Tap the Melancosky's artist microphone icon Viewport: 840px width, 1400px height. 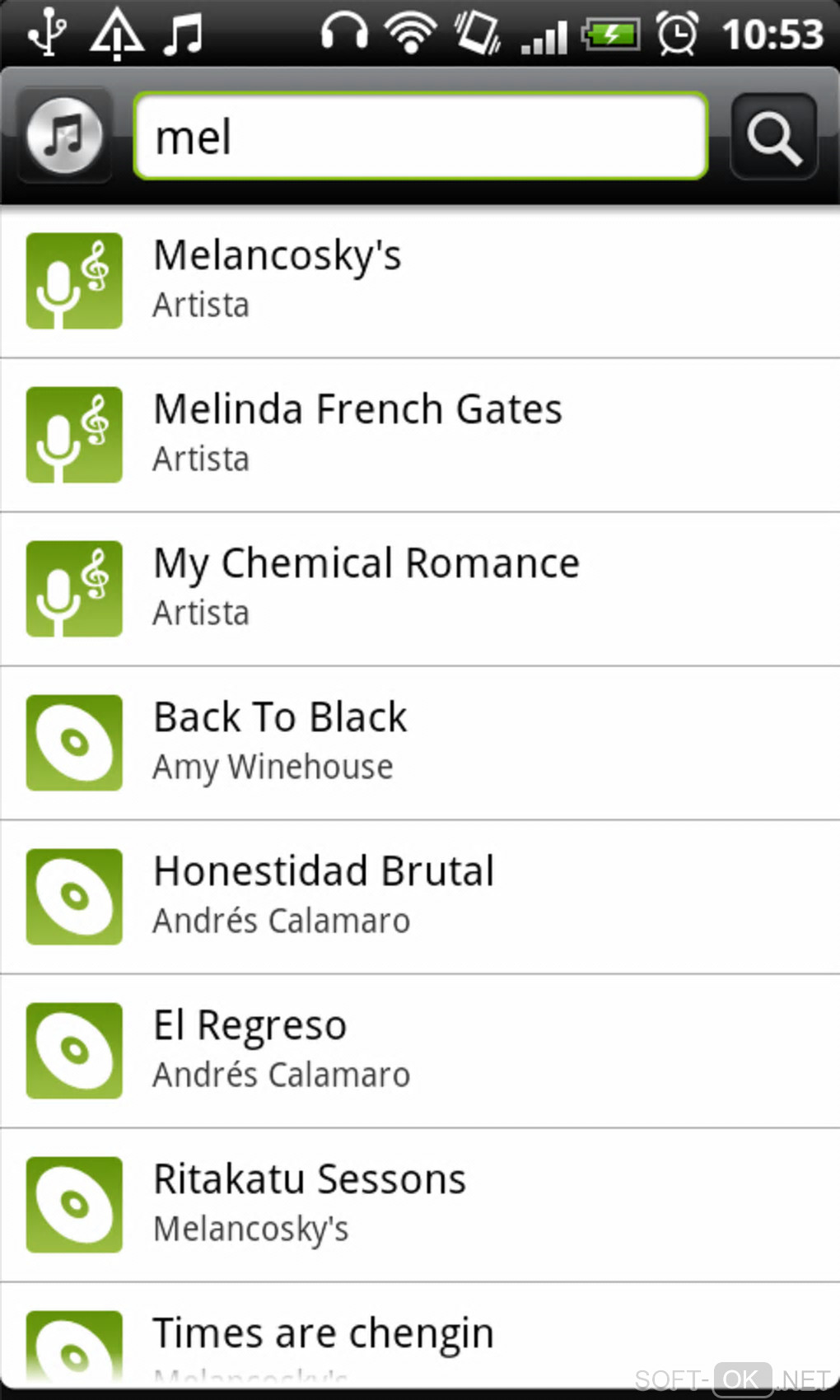(74, 281)
